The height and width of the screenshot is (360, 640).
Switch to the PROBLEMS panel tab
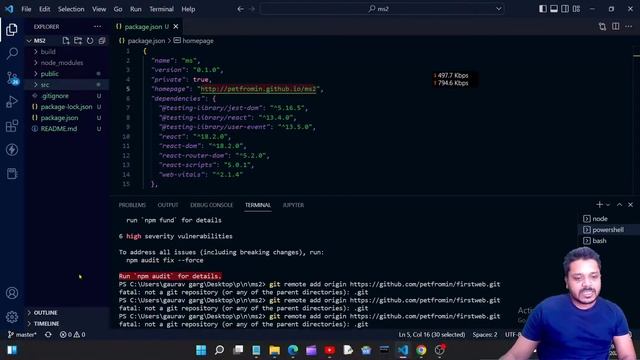coord(132,205)
